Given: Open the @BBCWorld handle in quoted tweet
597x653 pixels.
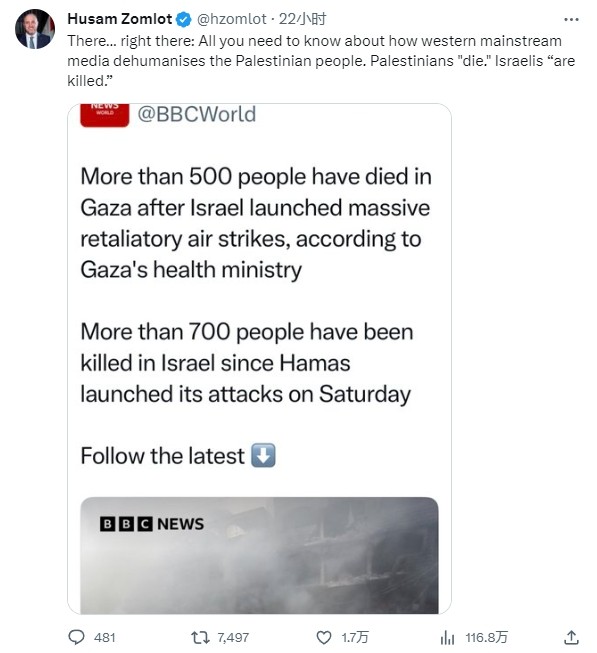Looking at the screenshot, I should (197, 114).
